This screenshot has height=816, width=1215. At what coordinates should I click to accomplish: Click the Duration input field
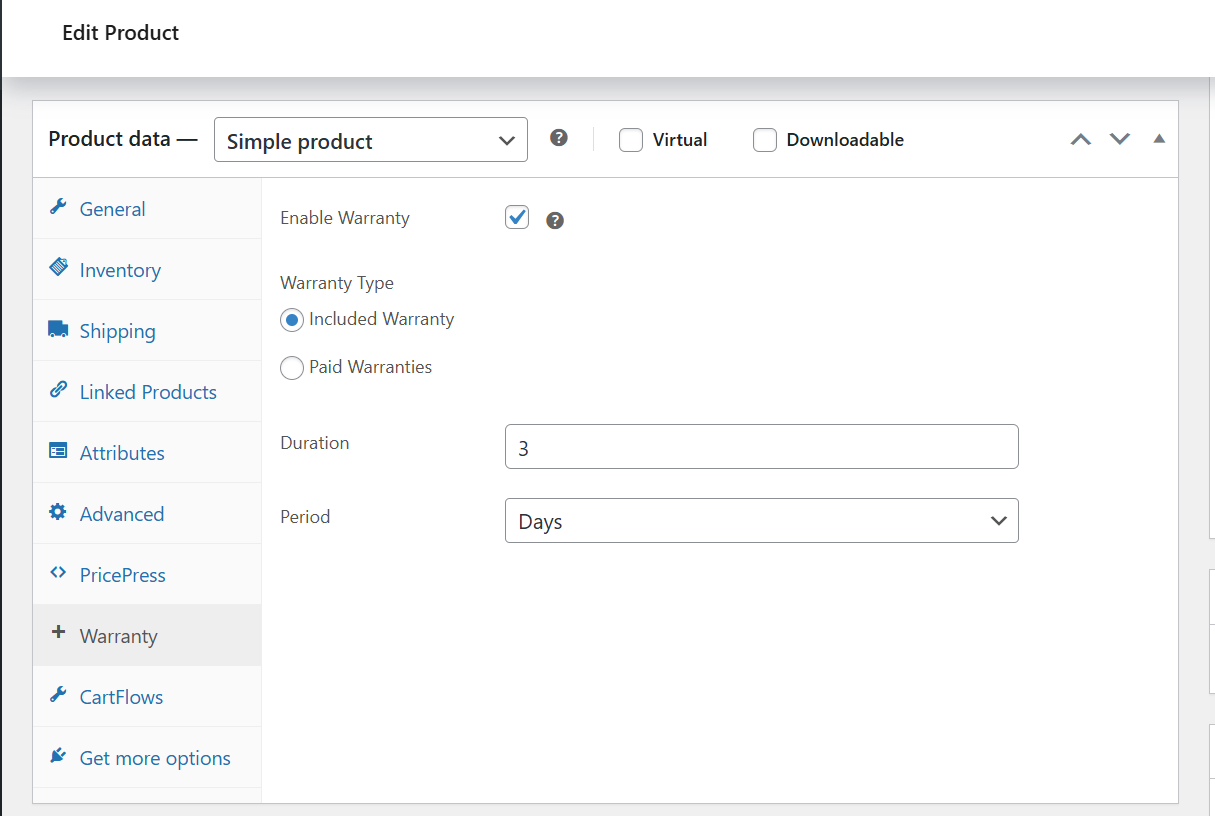pyautogui.click(x=761, y=447)
